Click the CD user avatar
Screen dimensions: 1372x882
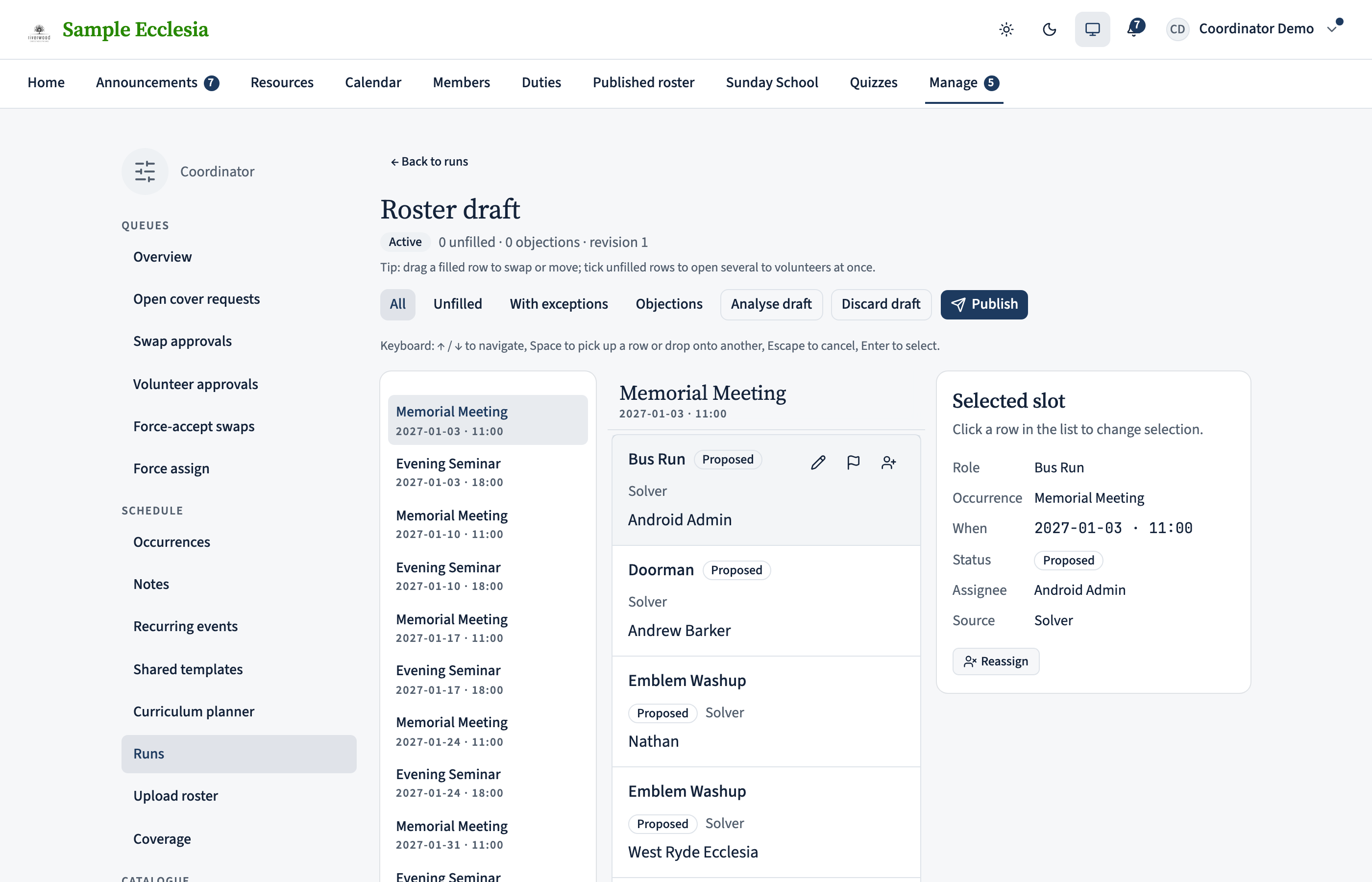click(x=1177, y=29)
